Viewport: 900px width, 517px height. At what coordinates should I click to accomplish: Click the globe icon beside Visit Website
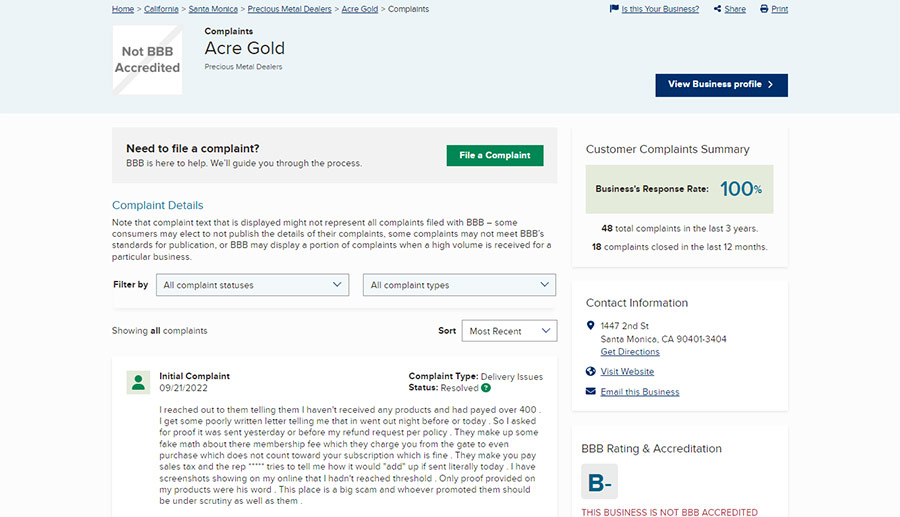(591, 371)
